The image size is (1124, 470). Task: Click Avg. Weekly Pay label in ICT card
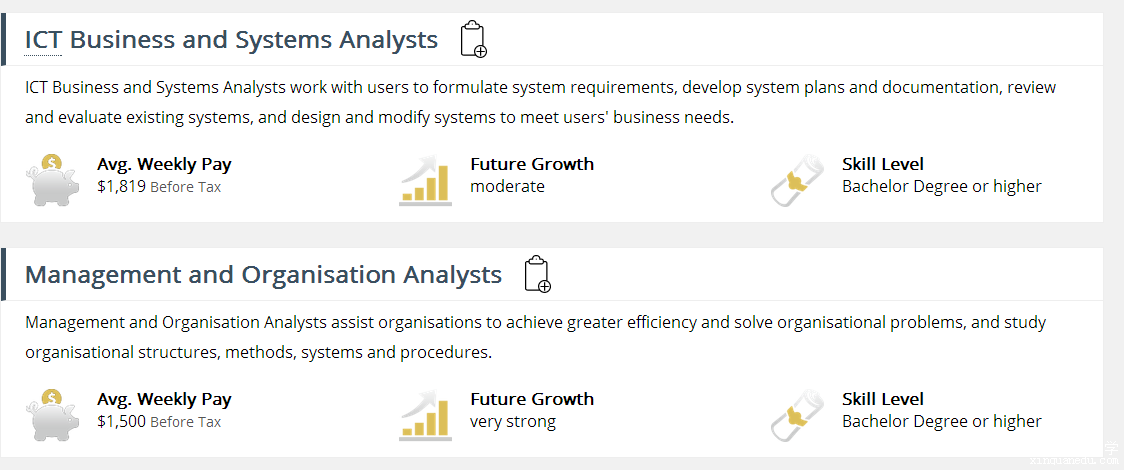[x=164, y=164]
